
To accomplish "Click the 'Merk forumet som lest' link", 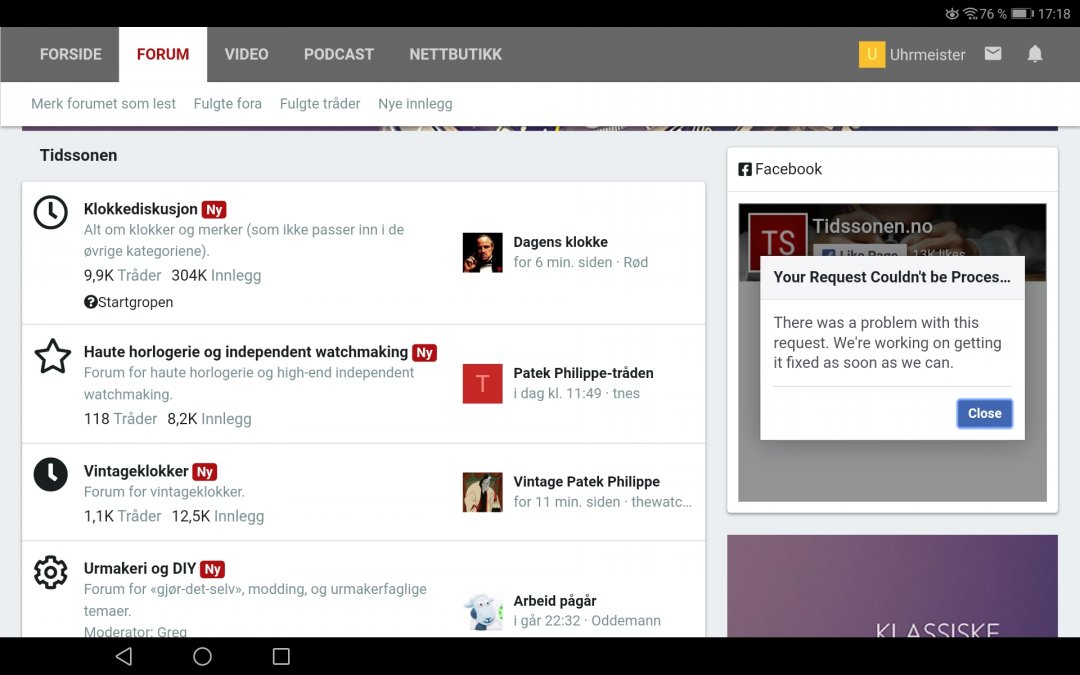I will [103, 103].
